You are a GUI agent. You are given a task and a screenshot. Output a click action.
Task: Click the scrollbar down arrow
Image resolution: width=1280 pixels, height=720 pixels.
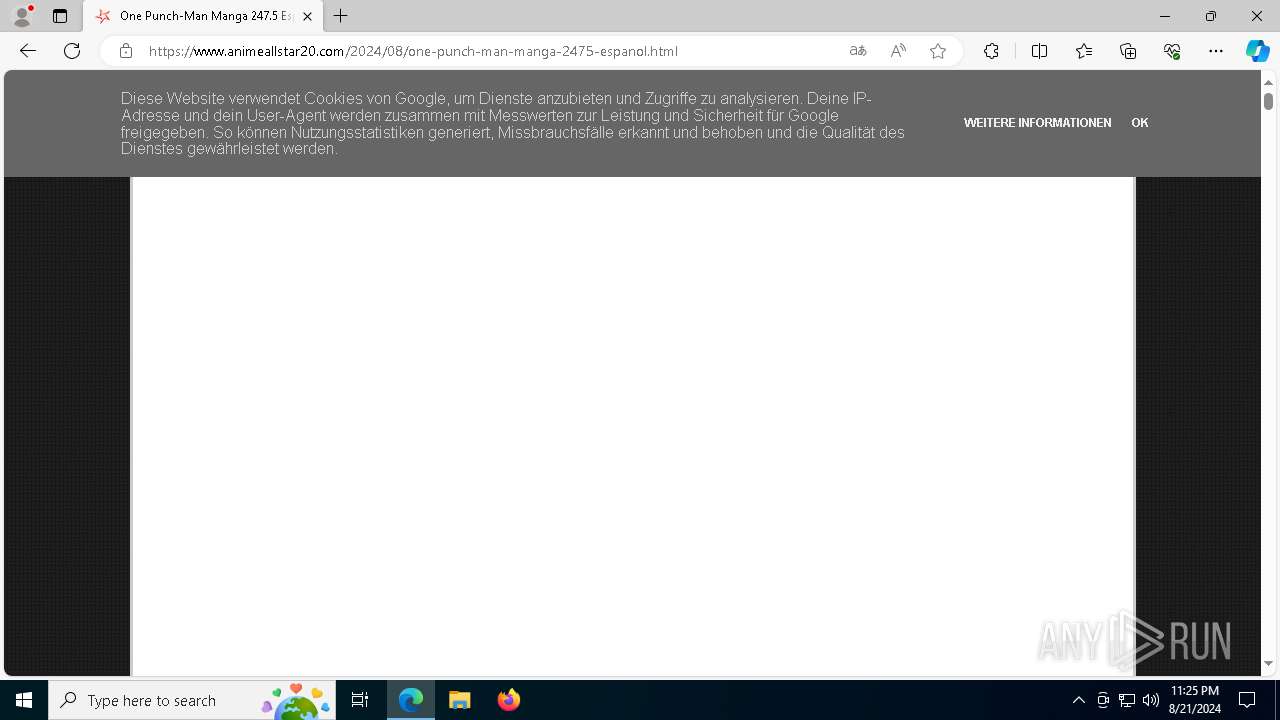(x=1268, y=663)
